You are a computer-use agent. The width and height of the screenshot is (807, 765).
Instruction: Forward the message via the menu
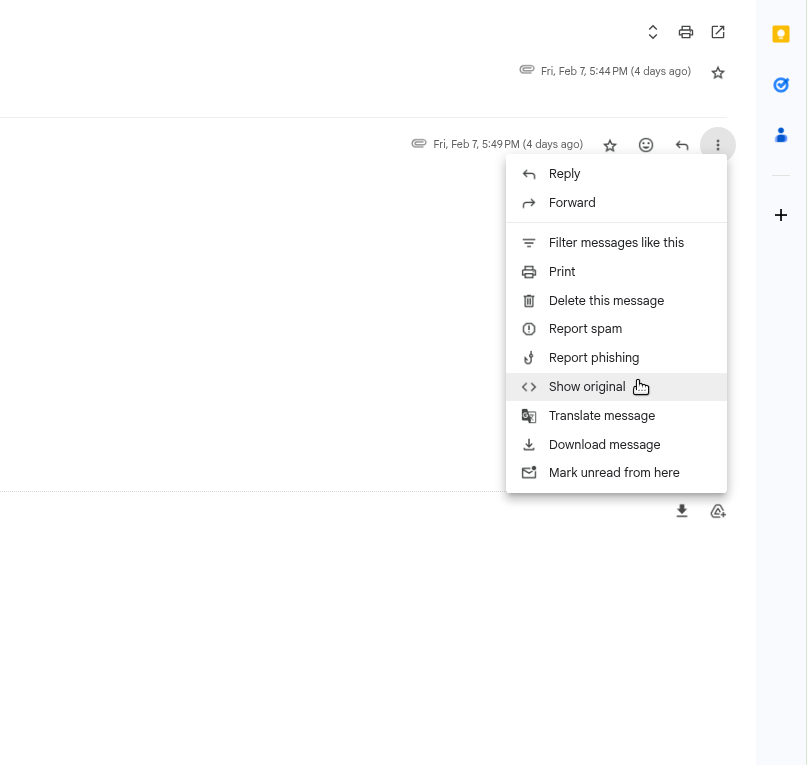point(571,202)
